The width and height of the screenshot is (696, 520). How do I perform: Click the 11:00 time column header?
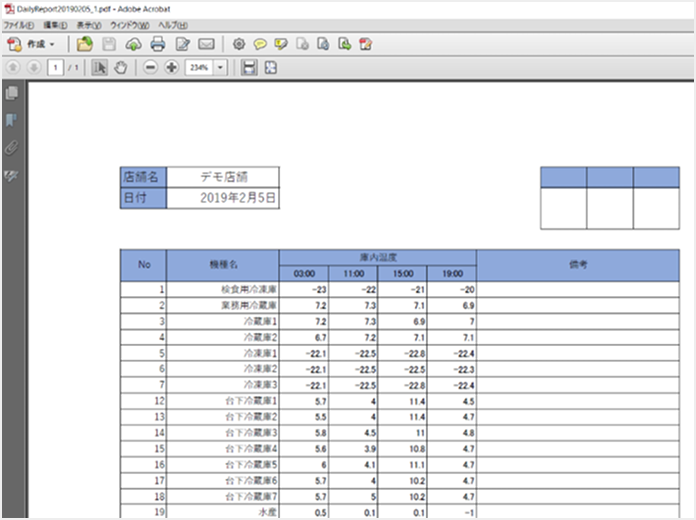[353, 274]
